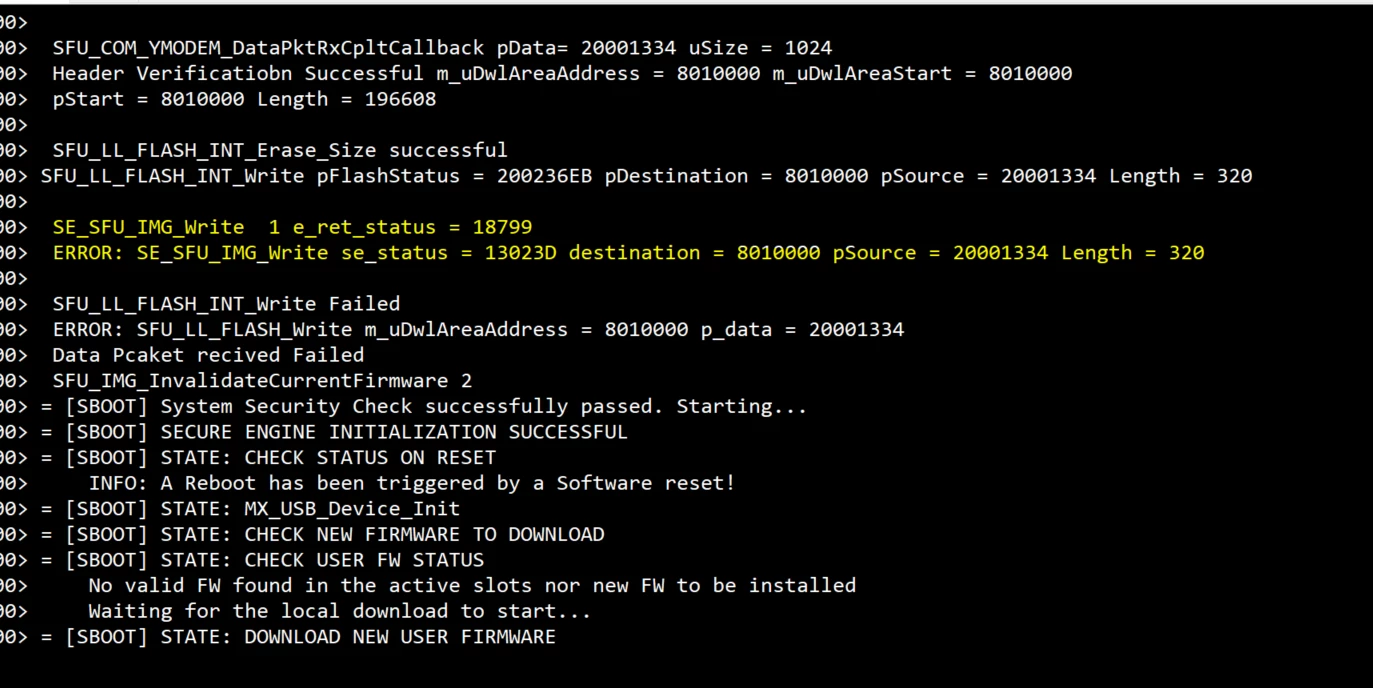Select Waiting for the local download line
The width and height of the screenshot is (1373, 688).
(340, 611)
